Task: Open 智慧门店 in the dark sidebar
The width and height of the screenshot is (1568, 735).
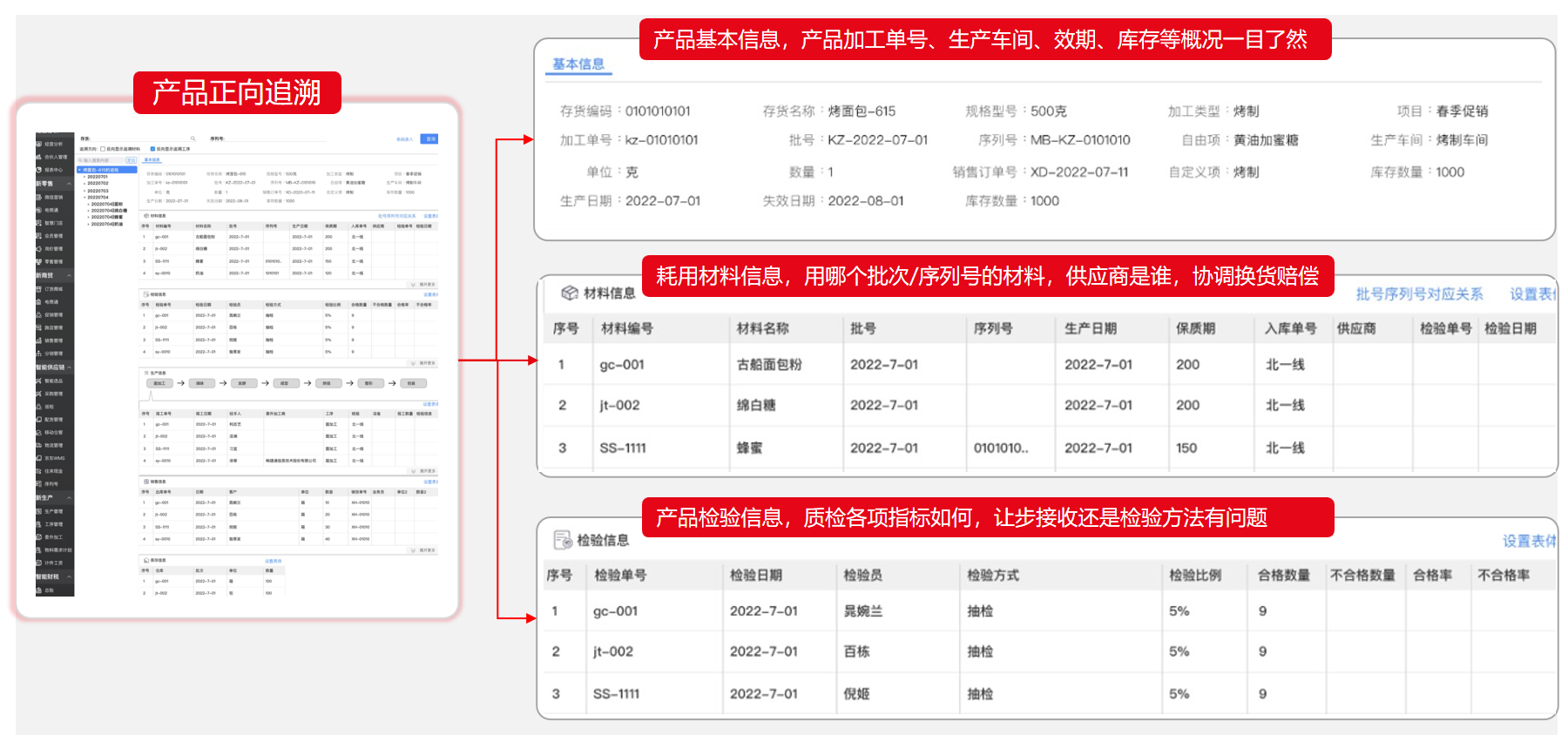Action: (x=54, y=223)
